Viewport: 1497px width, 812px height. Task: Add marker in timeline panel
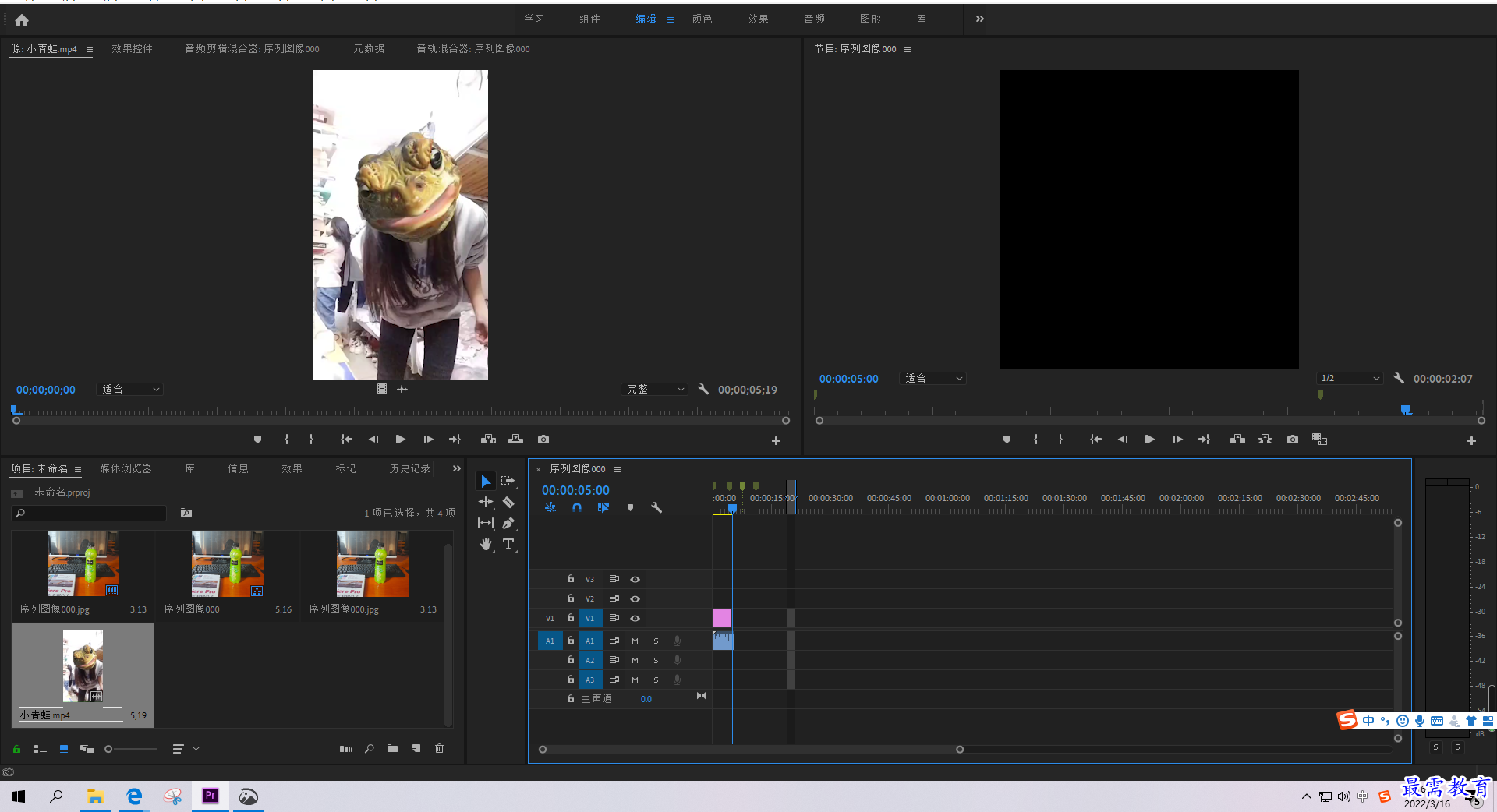[x=630, y=507]
